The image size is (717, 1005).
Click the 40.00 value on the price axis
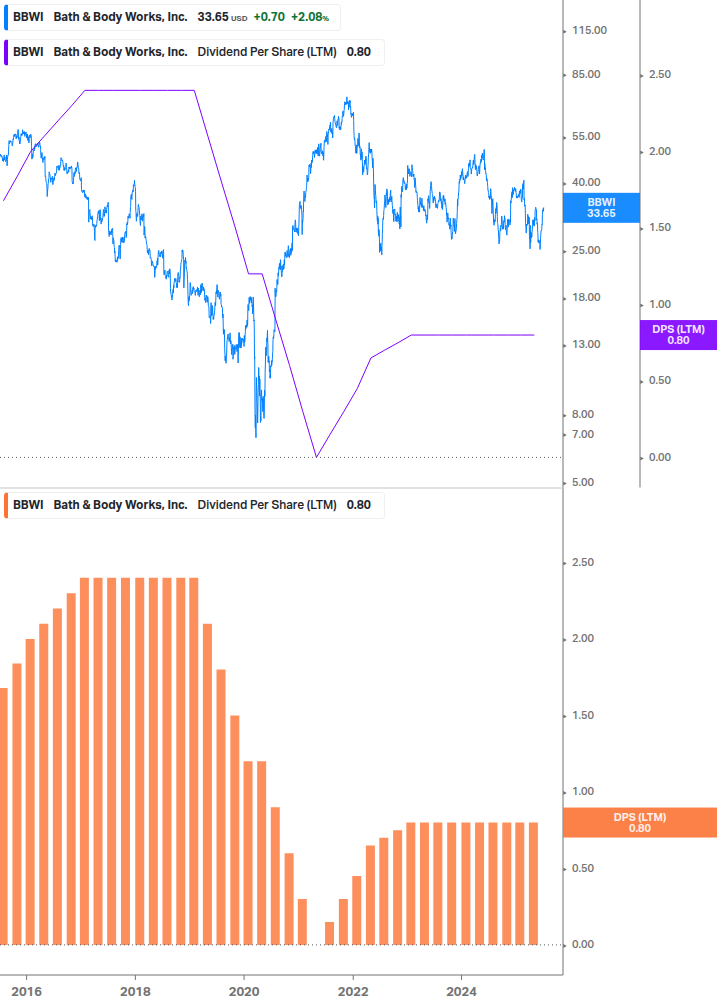click(x=586, y=183)
